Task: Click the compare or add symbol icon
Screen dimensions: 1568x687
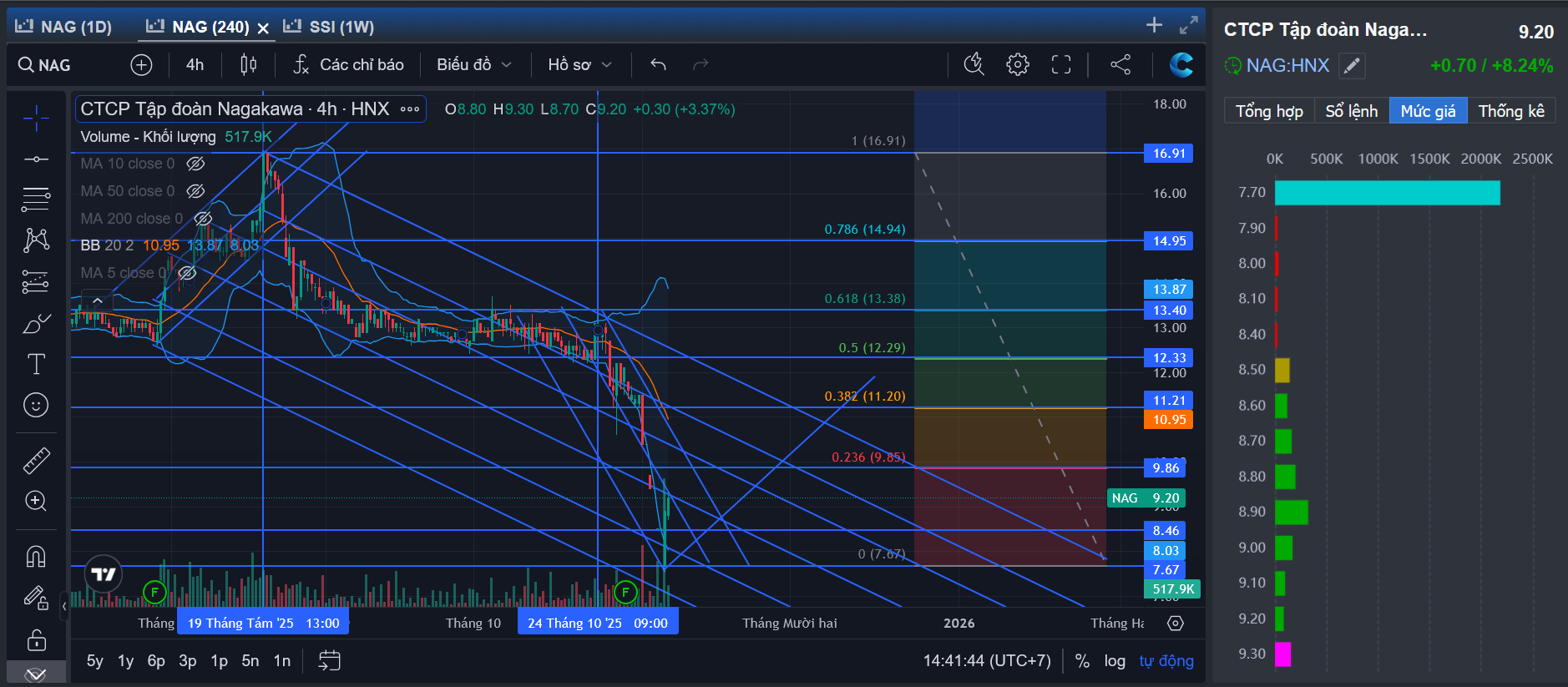Action: point(141,64)
